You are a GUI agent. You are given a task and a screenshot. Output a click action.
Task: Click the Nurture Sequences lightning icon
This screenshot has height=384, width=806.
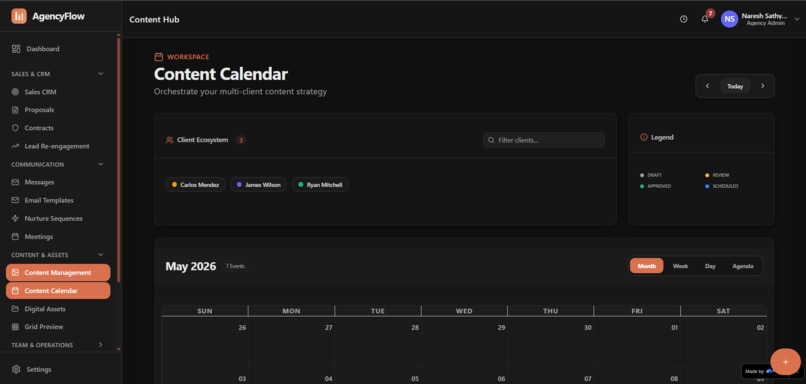click(x=15, y=218)
